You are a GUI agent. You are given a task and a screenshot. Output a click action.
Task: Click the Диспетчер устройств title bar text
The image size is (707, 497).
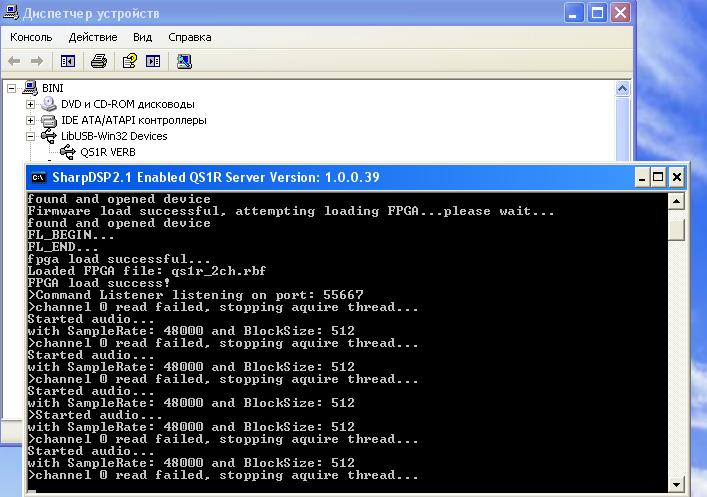(x=91, y=13)
